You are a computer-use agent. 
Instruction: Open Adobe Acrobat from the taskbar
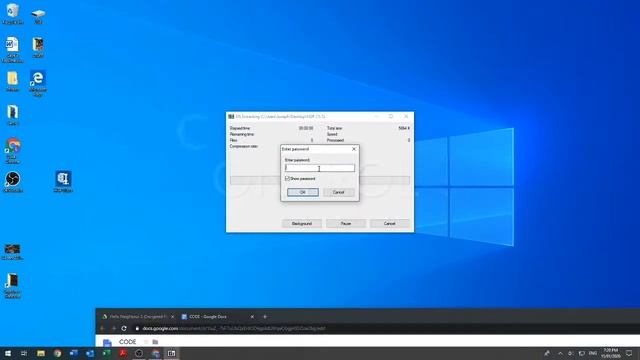click(x=123, y=353)
